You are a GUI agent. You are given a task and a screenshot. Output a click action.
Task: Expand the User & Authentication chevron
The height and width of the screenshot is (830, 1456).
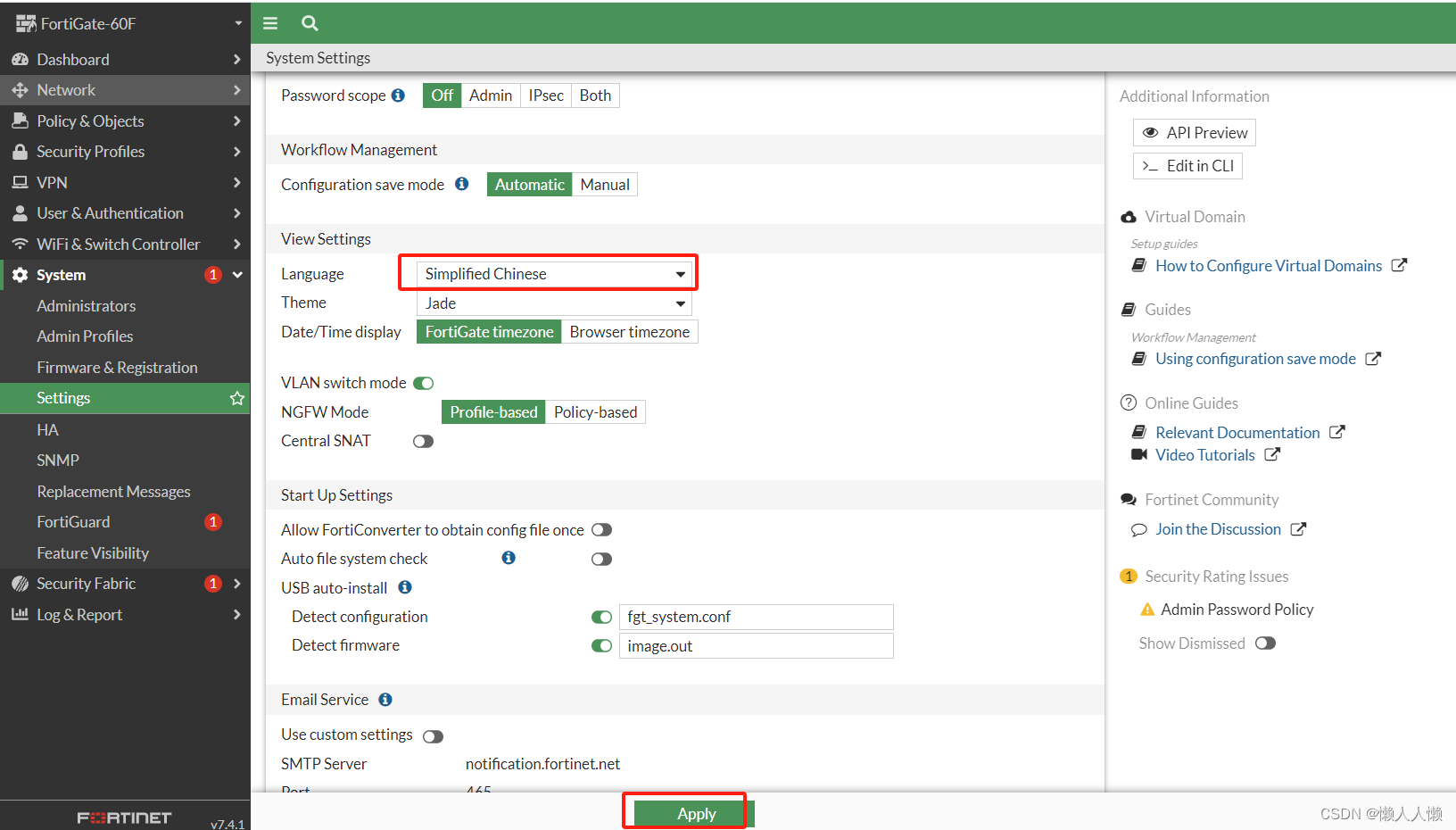click(x=236, y=213)
